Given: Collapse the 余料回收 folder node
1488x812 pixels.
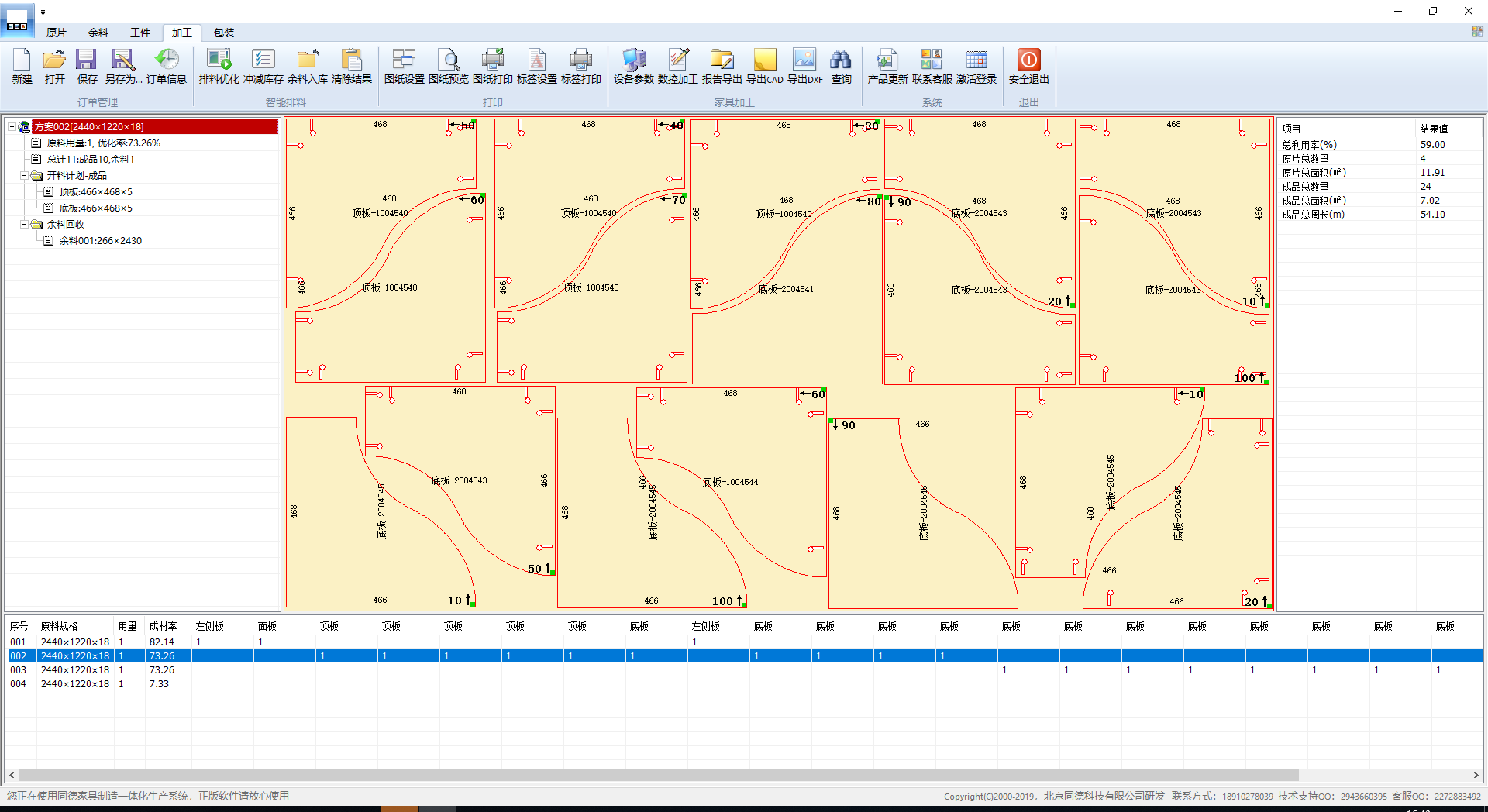Looking at the screenshot, I should tap(24, 225).
